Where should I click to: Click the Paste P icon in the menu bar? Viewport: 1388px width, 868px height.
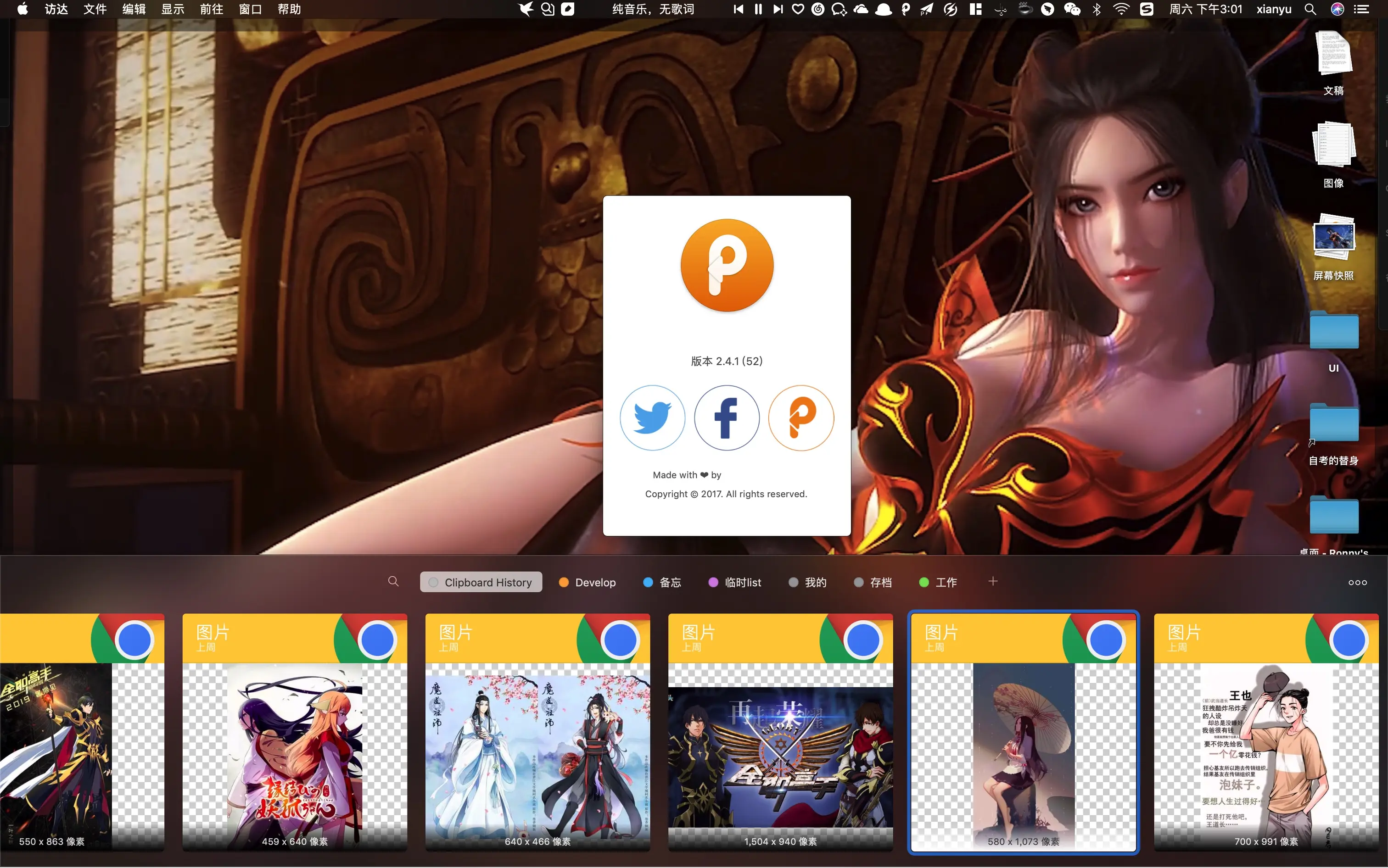tap(906, 9)
